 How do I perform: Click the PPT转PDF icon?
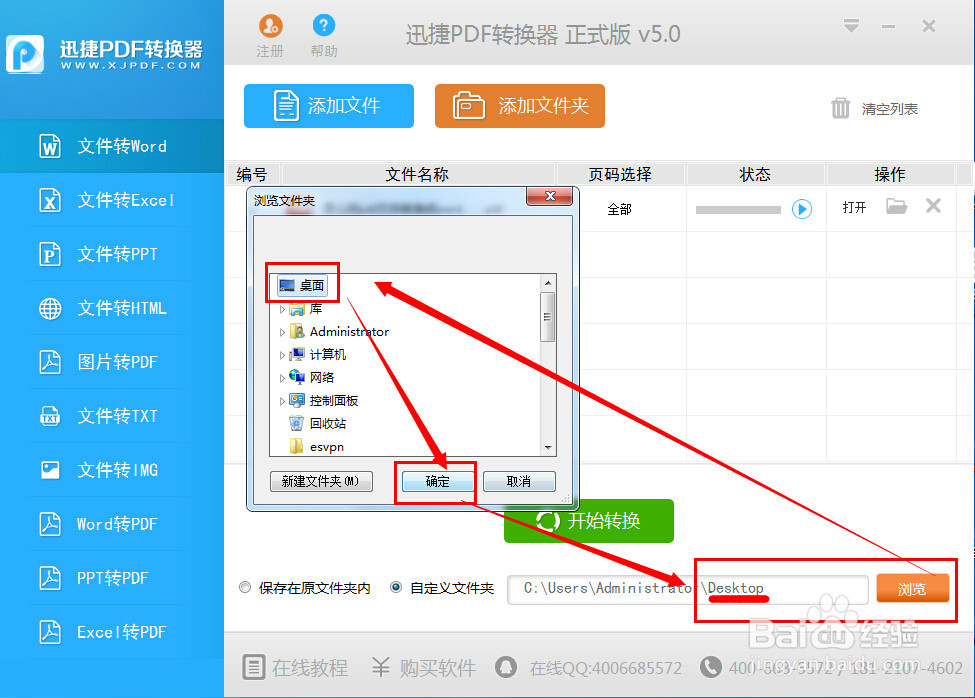[50, 578]
